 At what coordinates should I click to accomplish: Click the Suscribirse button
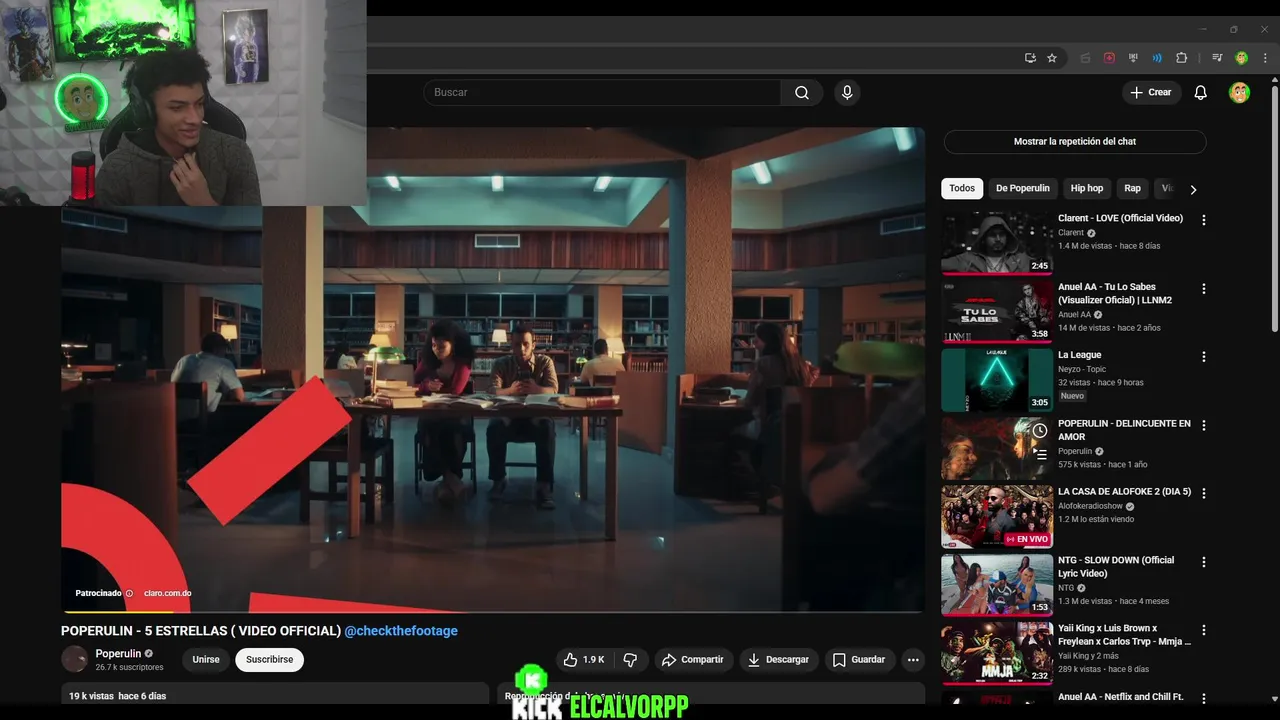coord(269,660)
